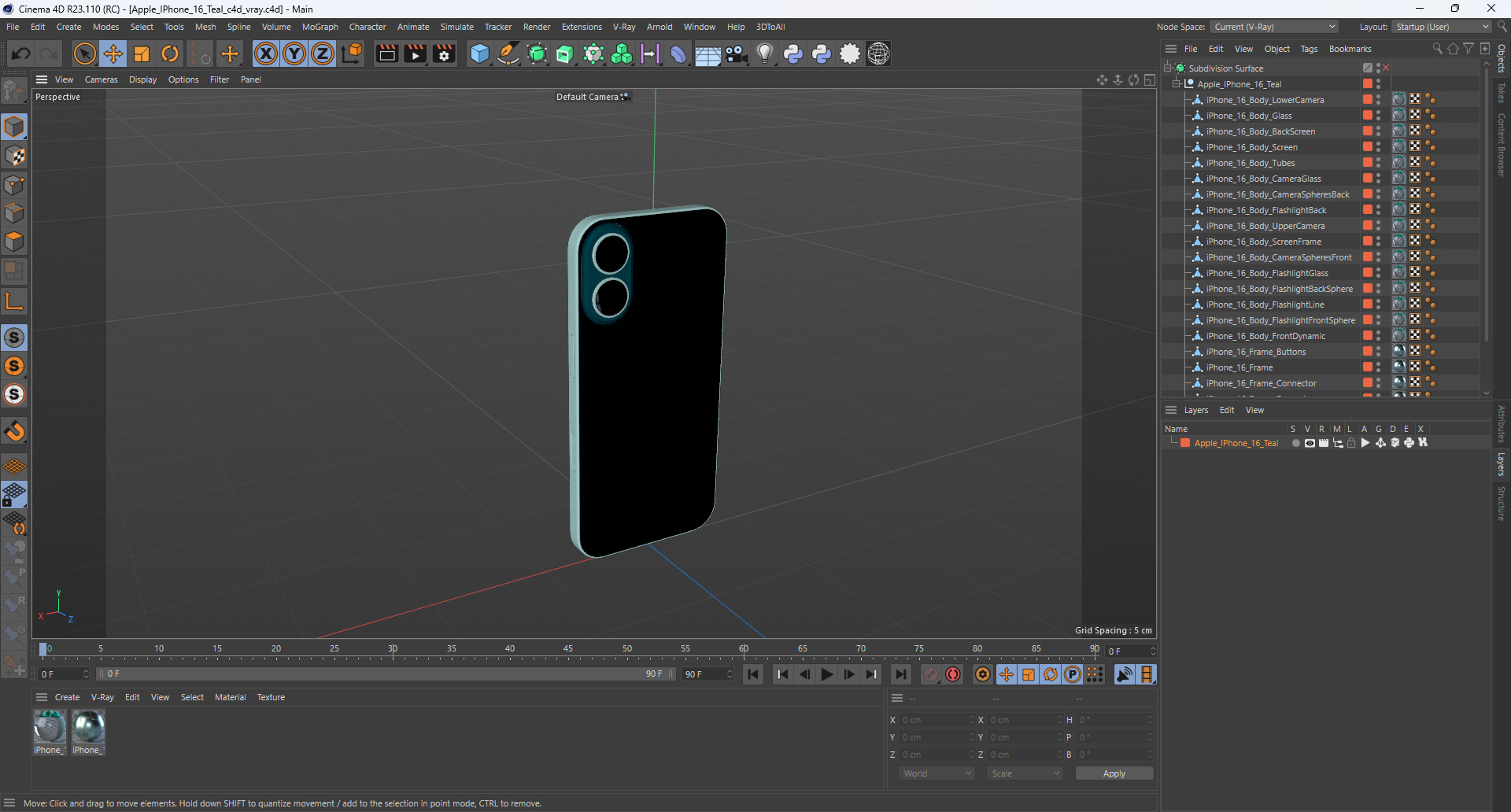
Task: Collapse the Apple_IPhone_16_Teal null node
Action: tap(1177, 84)
